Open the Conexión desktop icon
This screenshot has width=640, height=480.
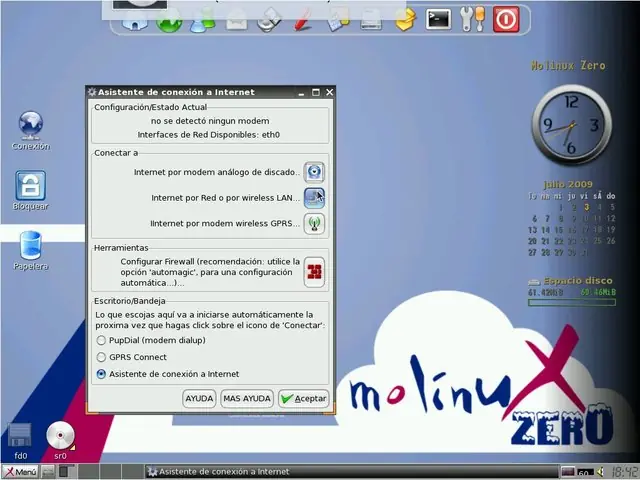click(31, 131)
